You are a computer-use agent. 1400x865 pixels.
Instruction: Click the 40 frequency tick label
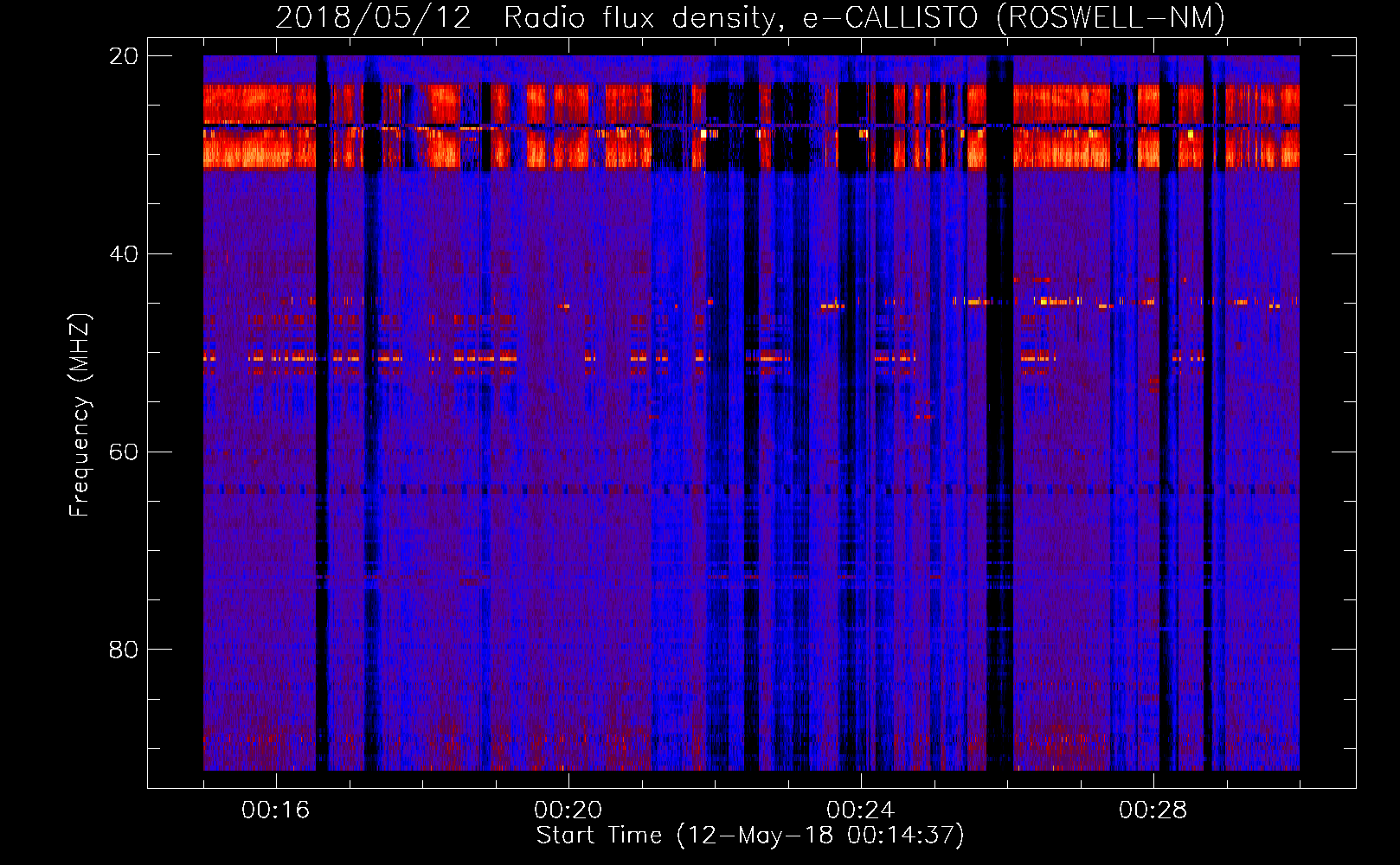point(124,254)
